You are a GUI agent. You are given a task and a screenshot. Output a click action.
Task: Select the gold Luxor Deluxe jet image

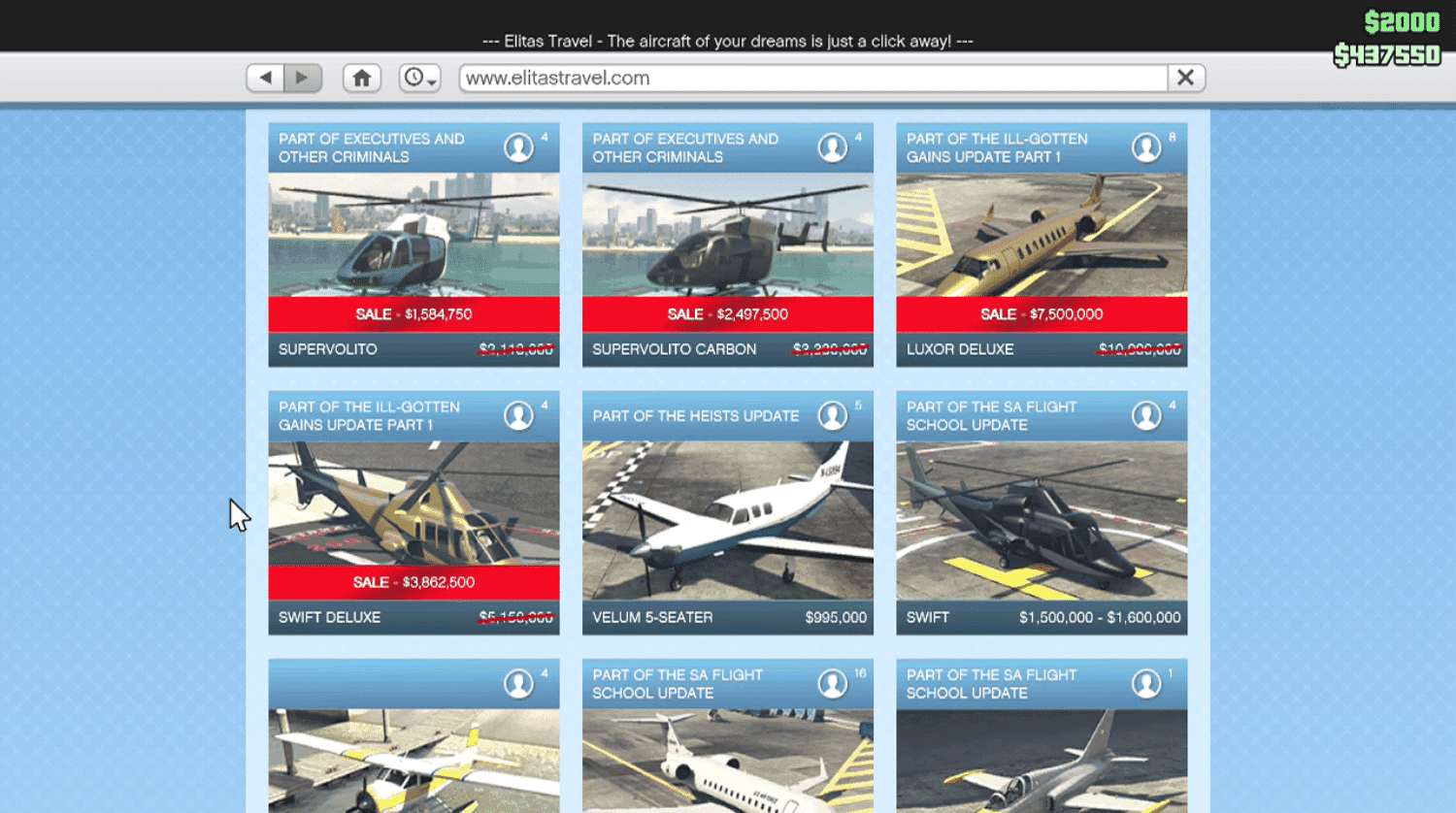tap(1041, 235)
